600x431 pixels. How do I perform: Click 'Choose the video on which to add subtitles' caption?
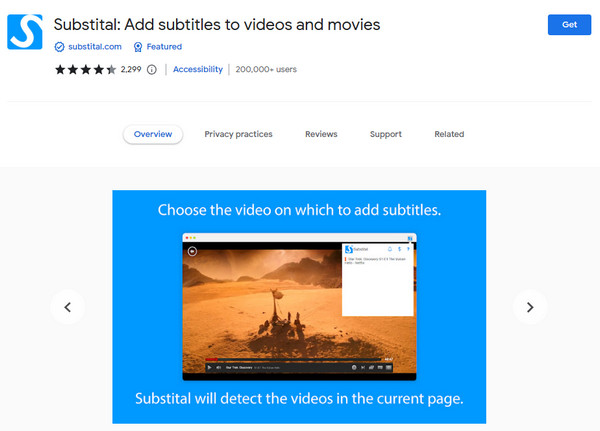pyautogui.click(x=299, y=210)
